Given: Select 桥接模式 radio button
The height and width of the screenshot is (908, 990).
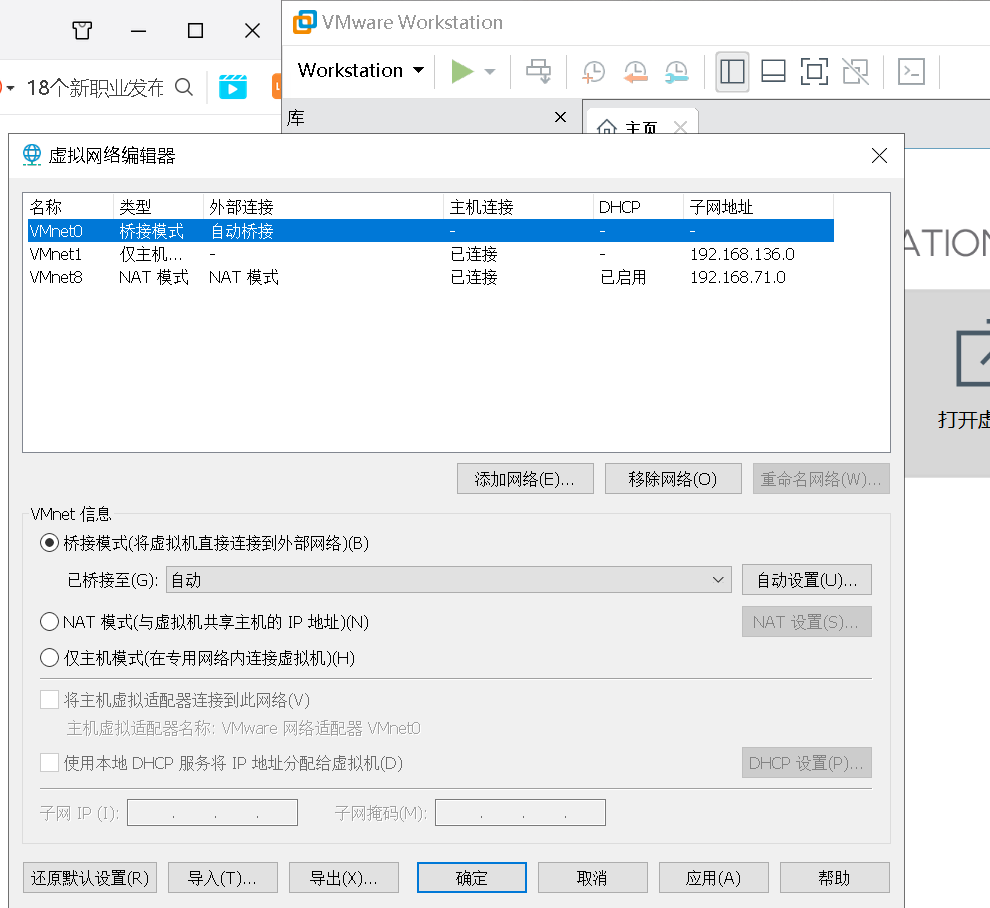Looking at the screenshot, I should [x=49, y=543].
